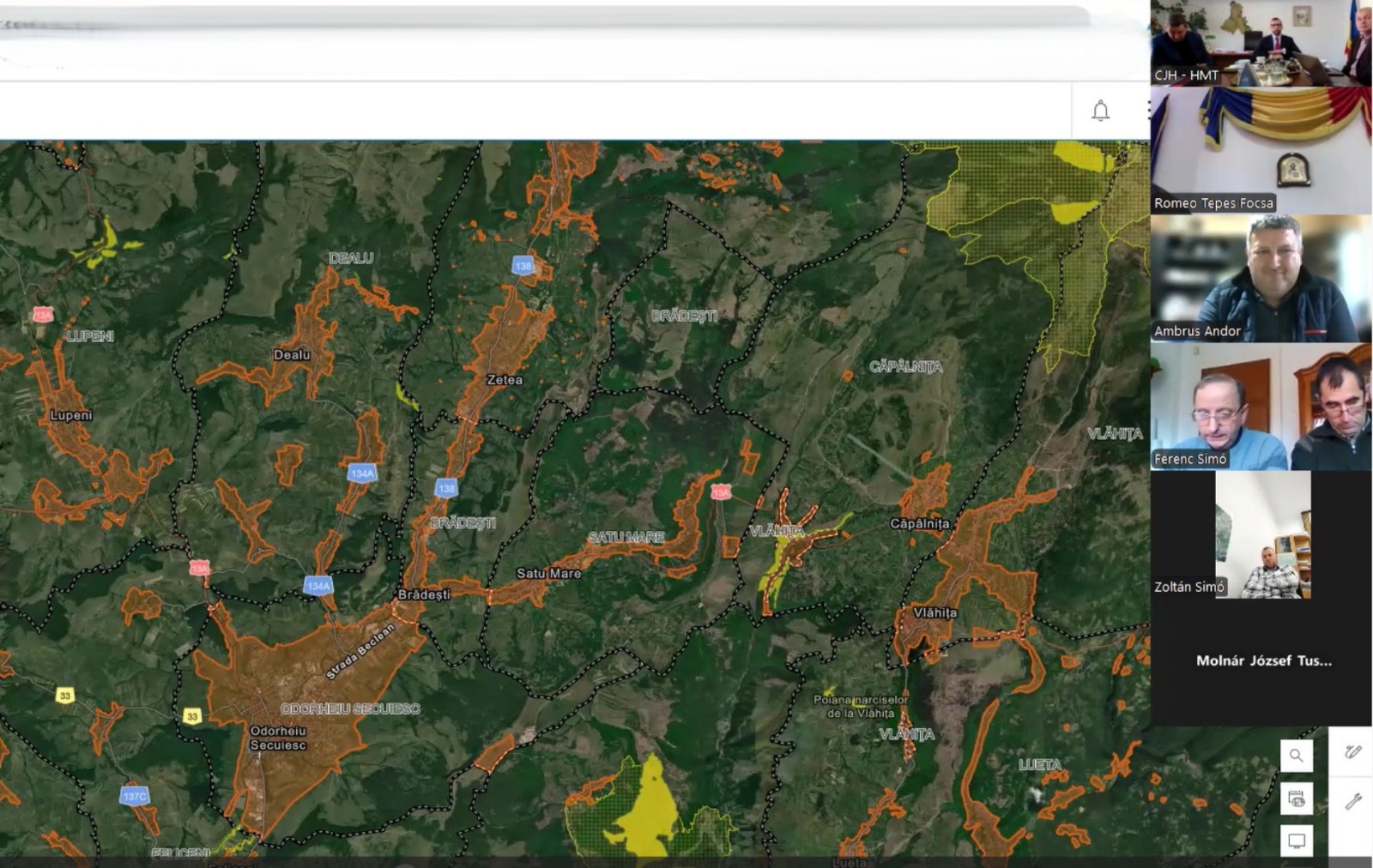
Task: Click the monitor display icon
Action: click(1296, 841)
